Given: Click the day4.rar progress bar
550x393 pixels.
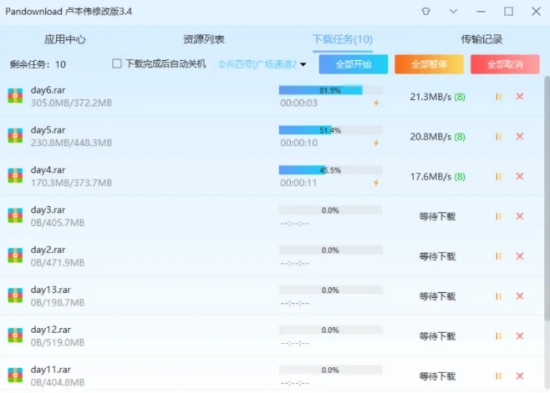Looking at the screenshot, I should (x=330, y=170).
